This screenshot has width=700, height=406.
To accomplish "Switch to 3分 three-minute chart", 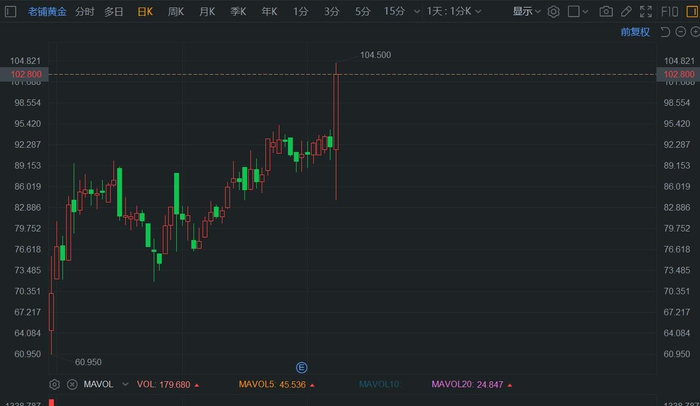I will point(331,12).
